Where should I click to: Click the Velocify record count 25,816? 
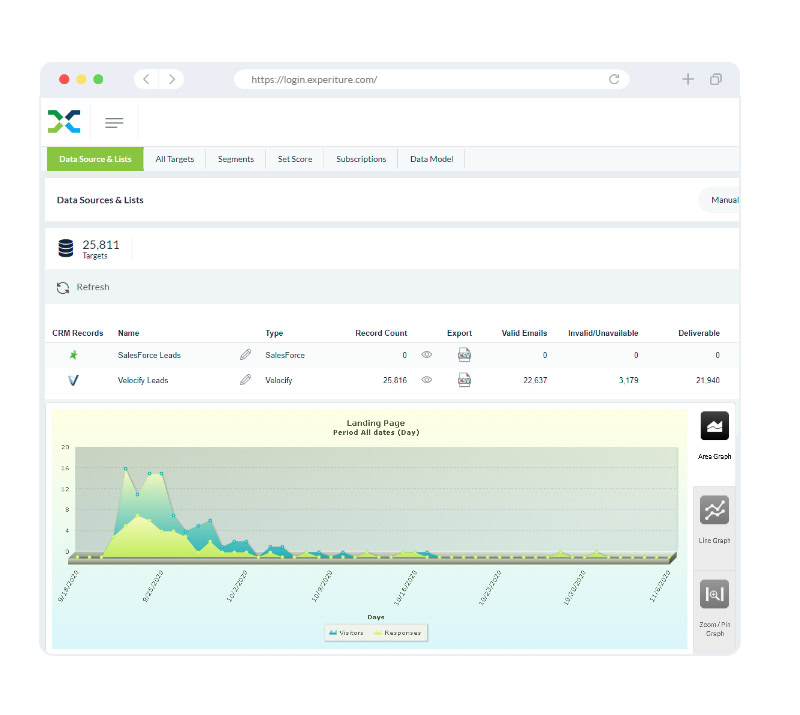(395, 380)
